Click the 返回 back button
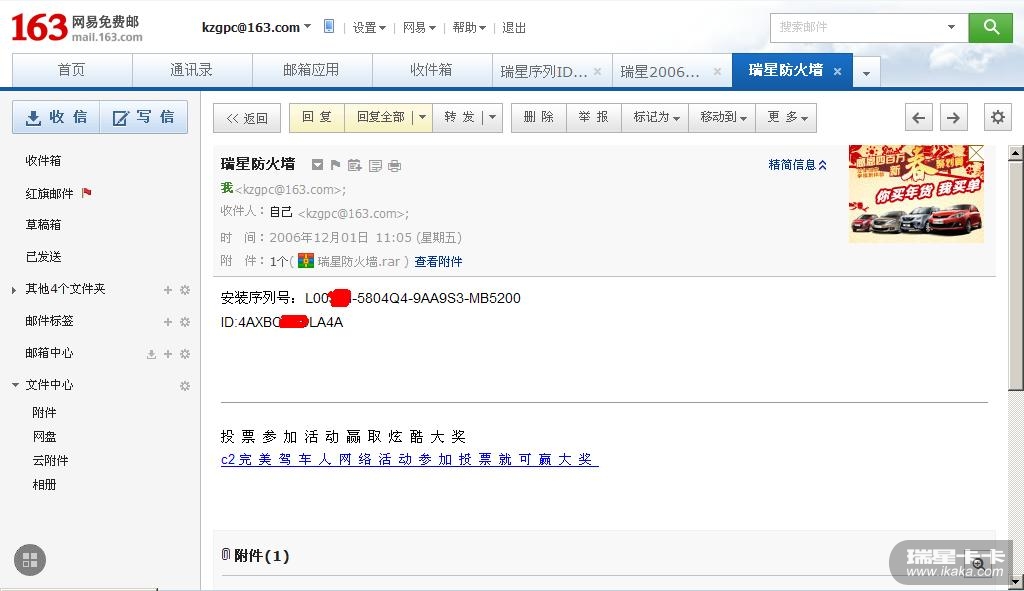This screenshot has height=591, width=1024. [247, 118]
